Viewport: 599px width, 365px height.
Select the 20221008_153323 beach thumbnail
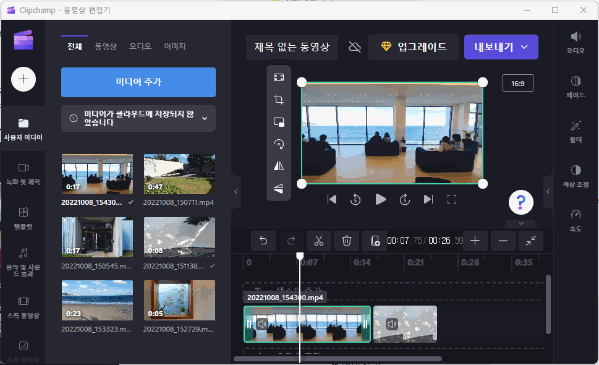(x=97, y=300)
